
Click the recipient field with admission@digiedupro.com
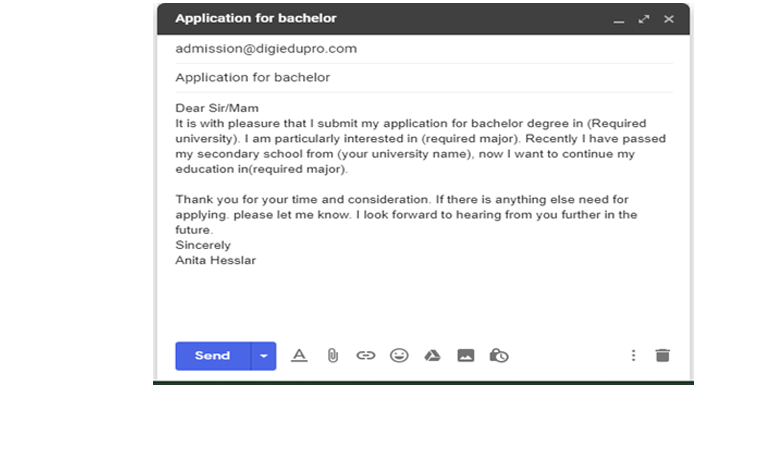266,49
